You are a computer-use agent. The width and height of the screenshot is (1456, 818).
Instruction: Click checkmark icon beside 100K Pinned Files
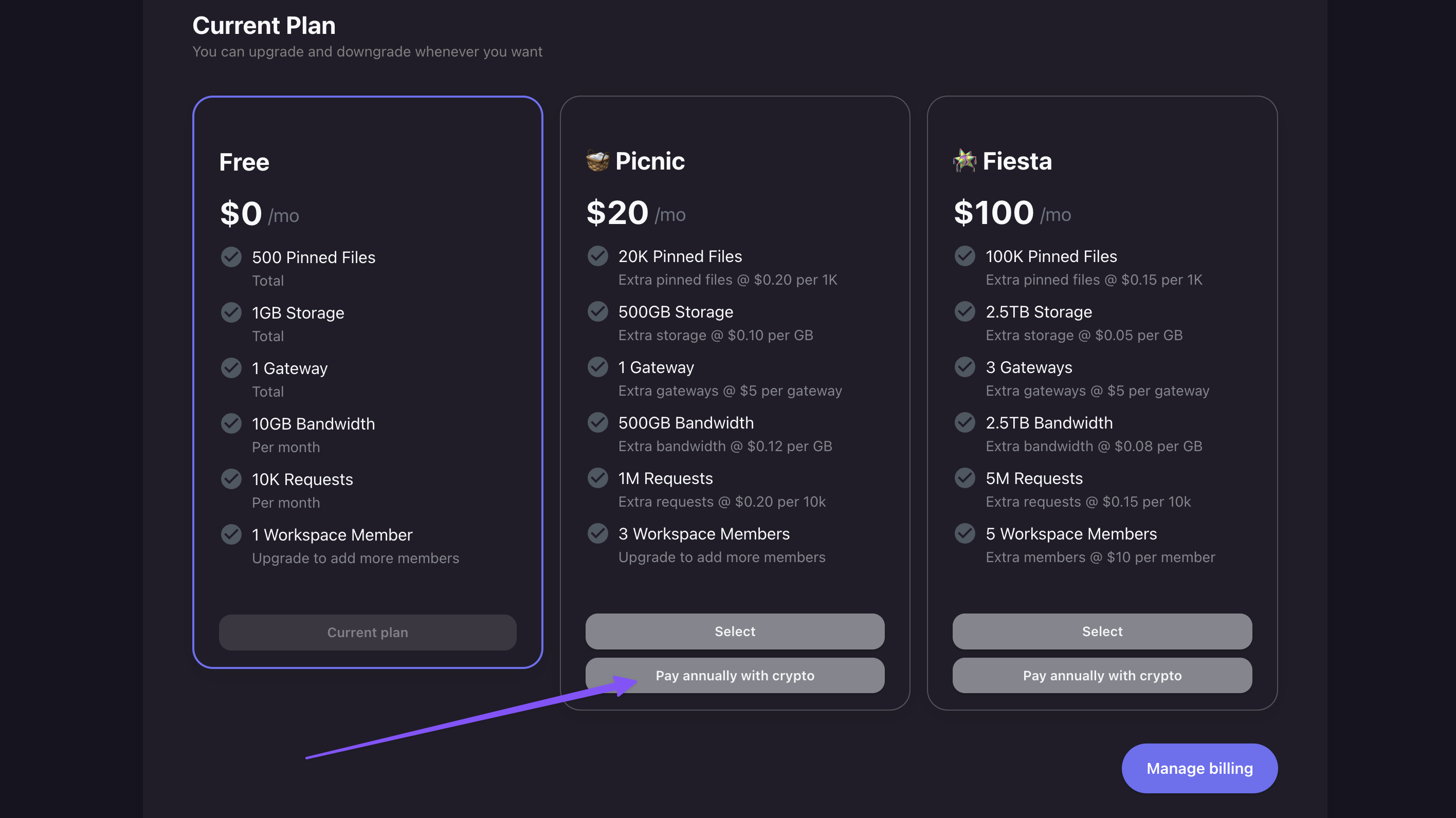[965, 256]
